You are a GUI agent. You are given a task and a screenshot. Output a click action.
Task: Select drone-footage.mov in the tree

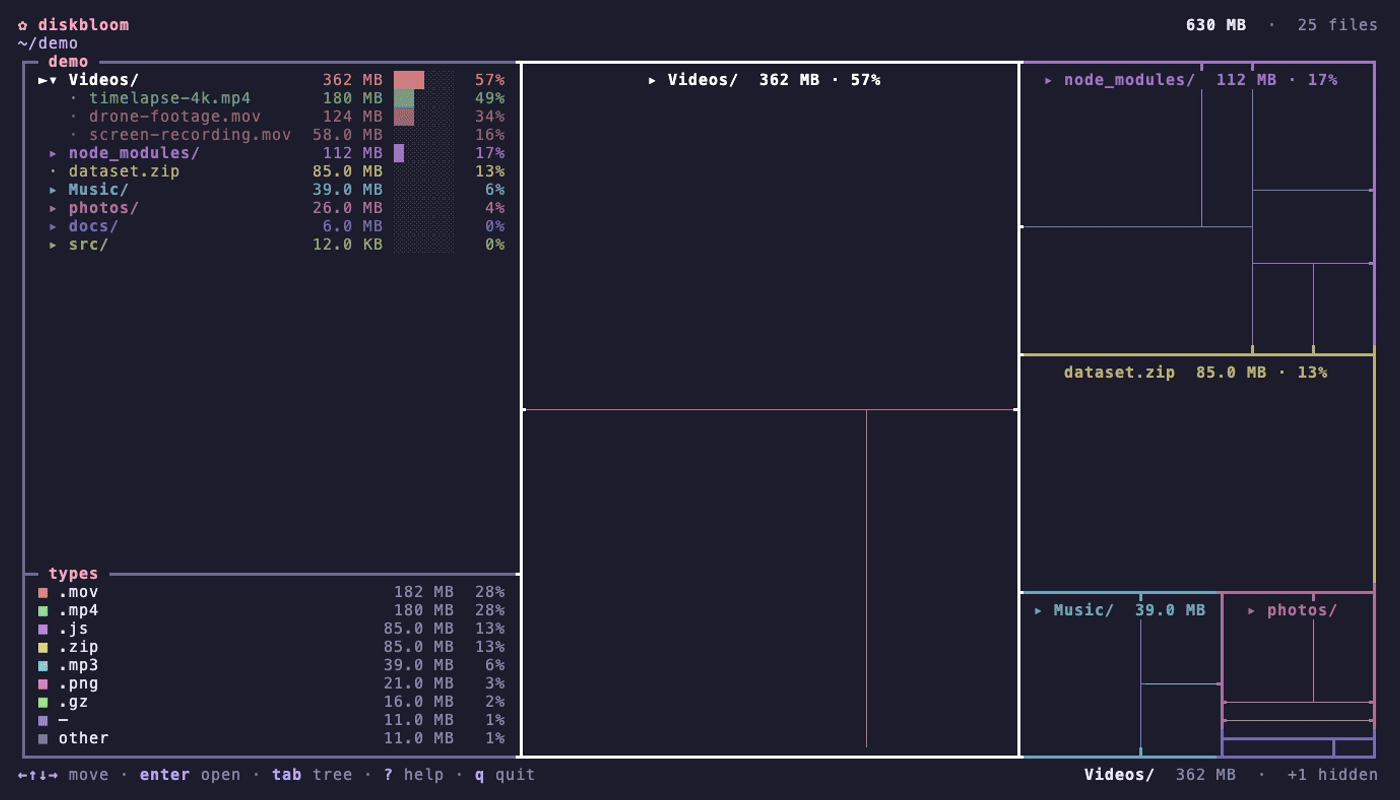tap(175, 117)
